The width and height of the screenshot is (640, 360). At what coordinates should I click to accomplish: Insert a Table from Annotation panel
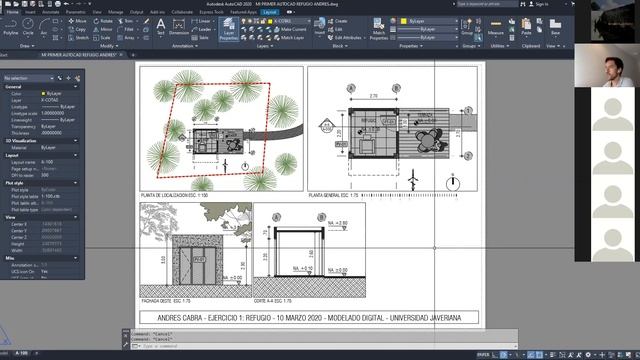pos(200,38)
